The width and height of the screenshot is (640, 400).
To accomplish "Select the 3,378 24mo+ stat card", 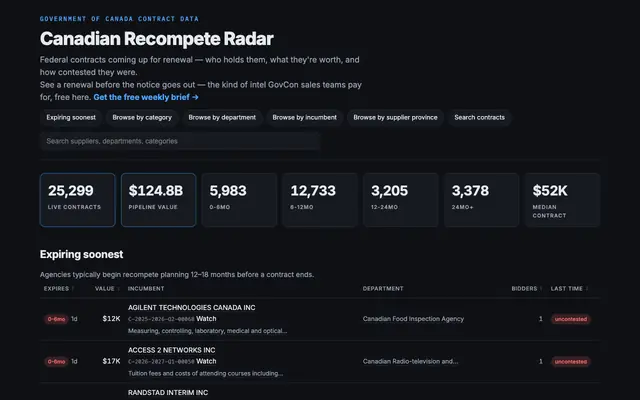I will 482,200.
